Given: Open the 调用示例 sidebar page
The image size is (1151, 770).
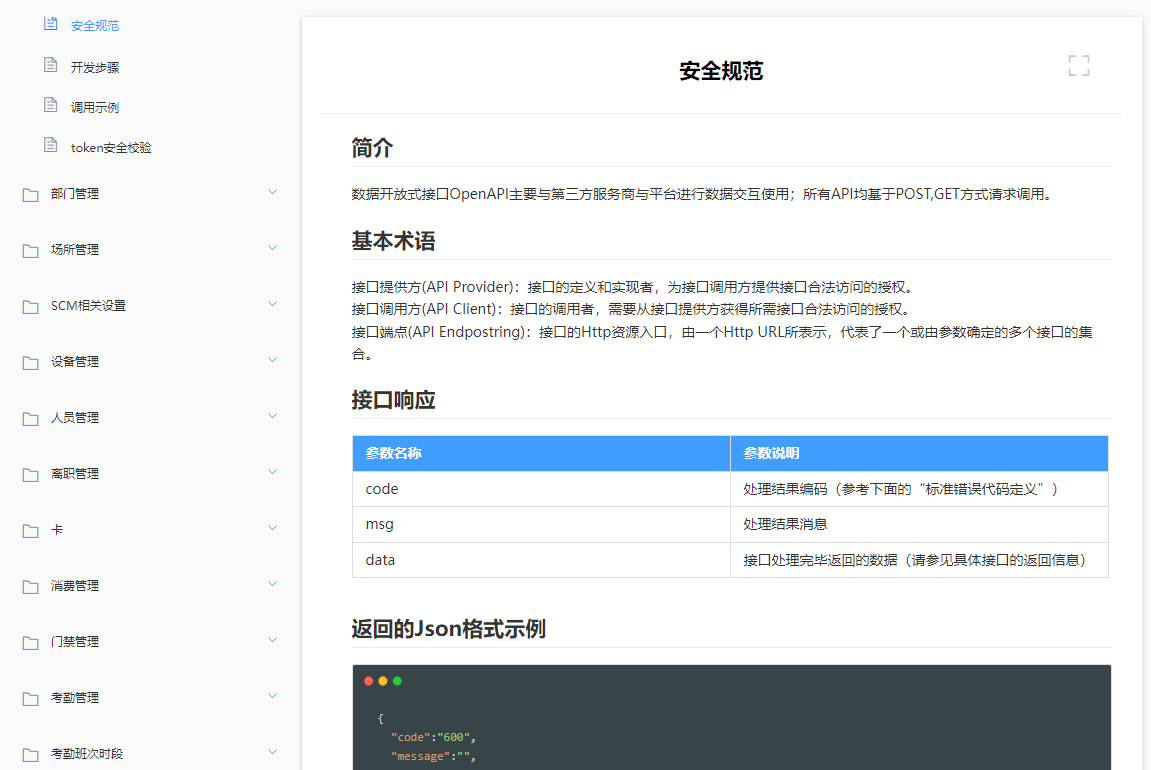Looking at the screenshot, I should coord(95,107).
